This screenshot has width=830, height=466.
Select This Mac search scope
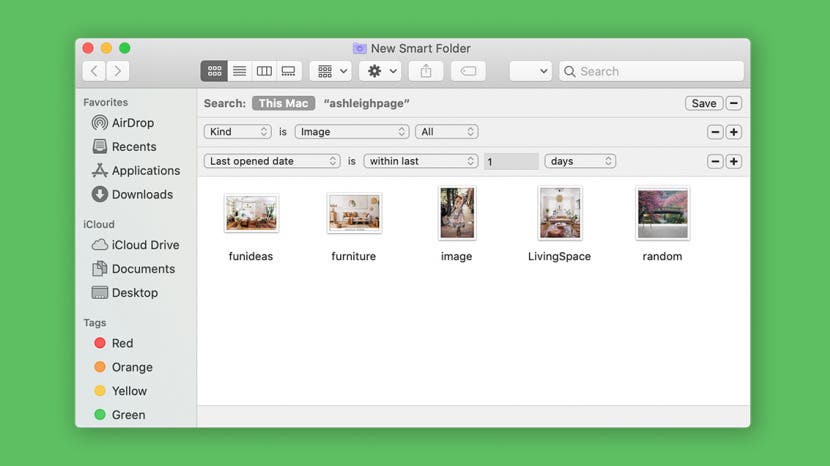[283, 103]
